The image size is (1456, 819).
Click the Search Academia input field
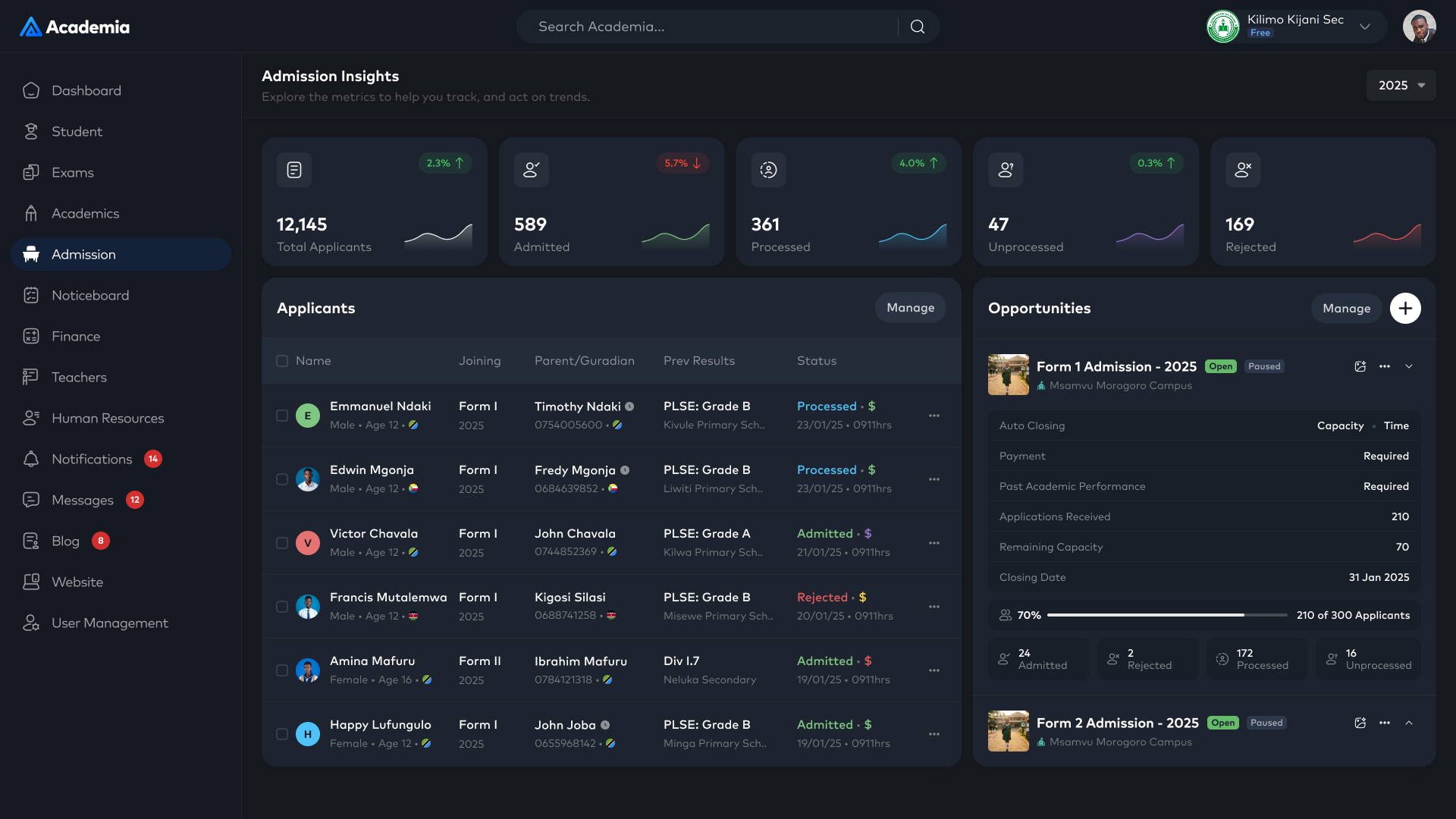tap(705, 27)
